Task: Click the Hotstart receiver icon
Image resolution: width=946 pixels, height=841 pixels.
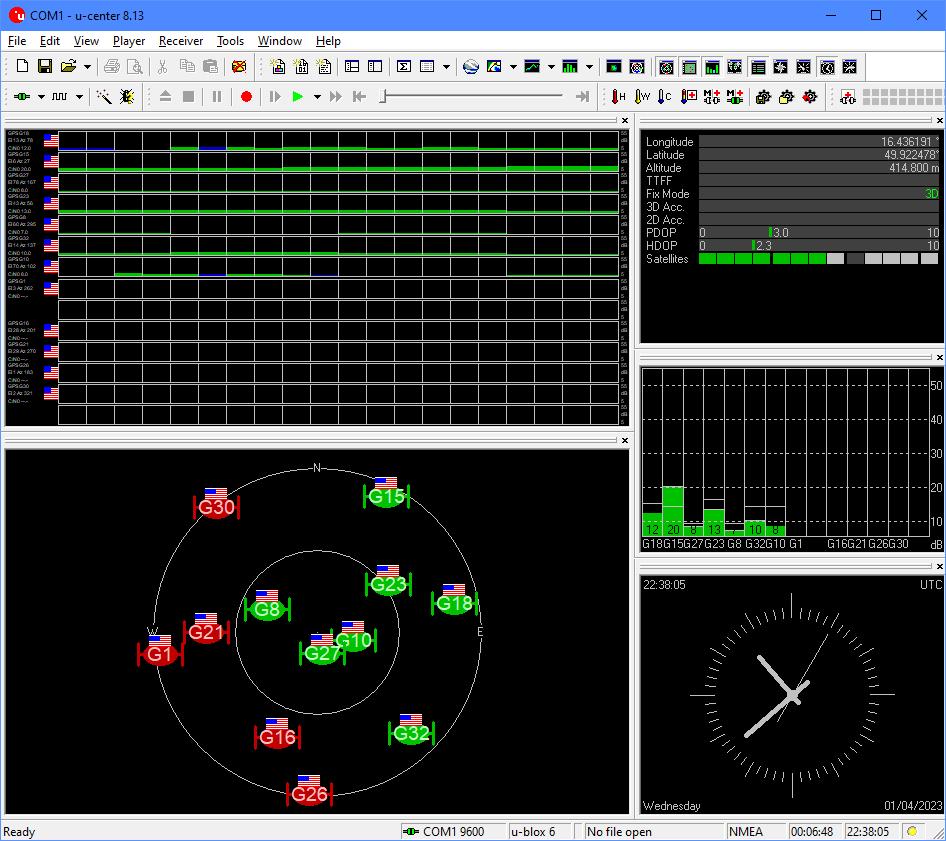Action: click(x=619, y=97)
